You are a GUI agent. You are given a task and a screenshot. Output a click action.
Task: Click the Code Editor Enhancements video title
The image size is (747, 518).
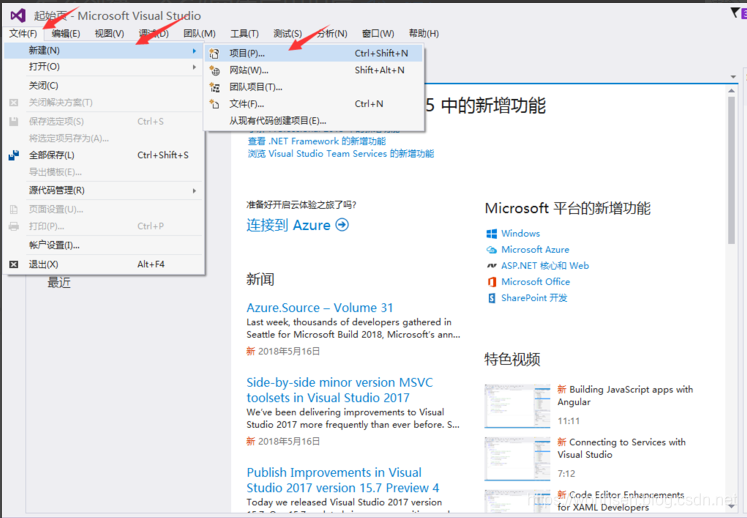[x=621, y=501]
